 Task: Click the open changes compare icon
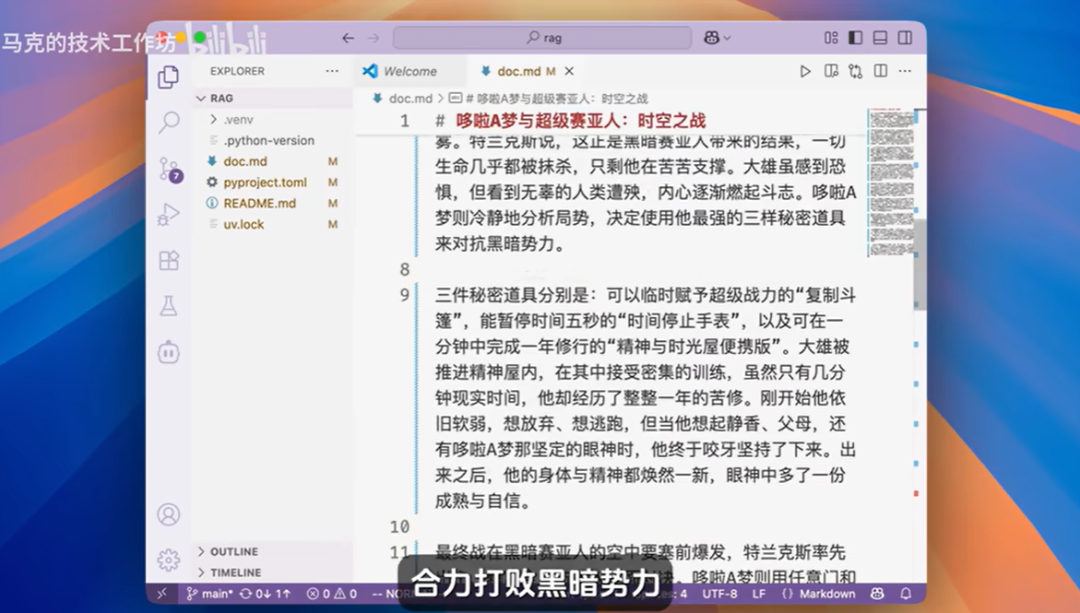click(855, 71)
